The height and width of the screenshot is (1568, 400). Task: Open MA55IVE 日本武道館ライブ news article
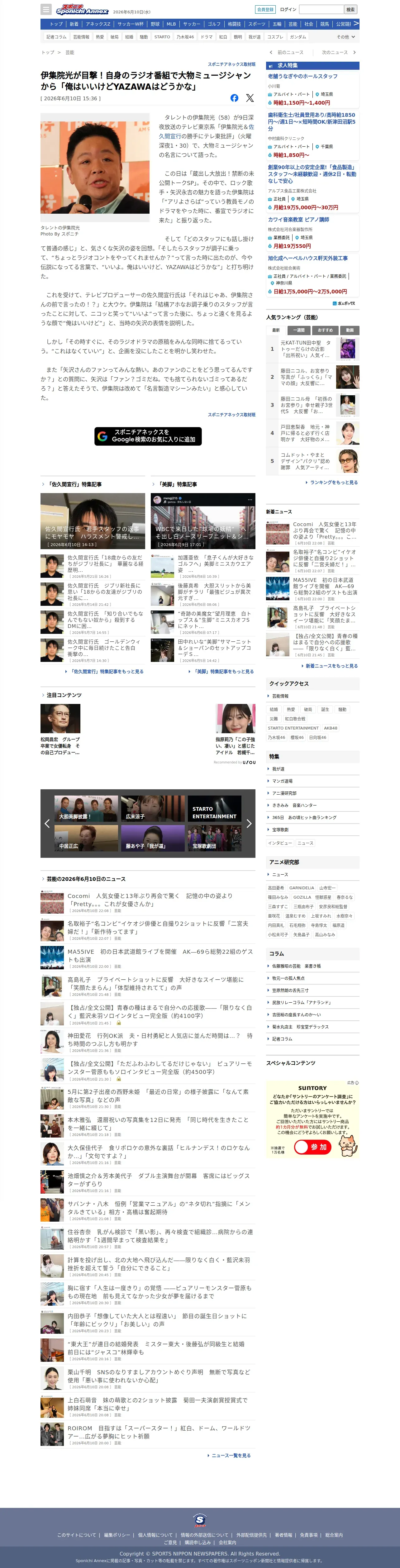click(x=148, y=957)
